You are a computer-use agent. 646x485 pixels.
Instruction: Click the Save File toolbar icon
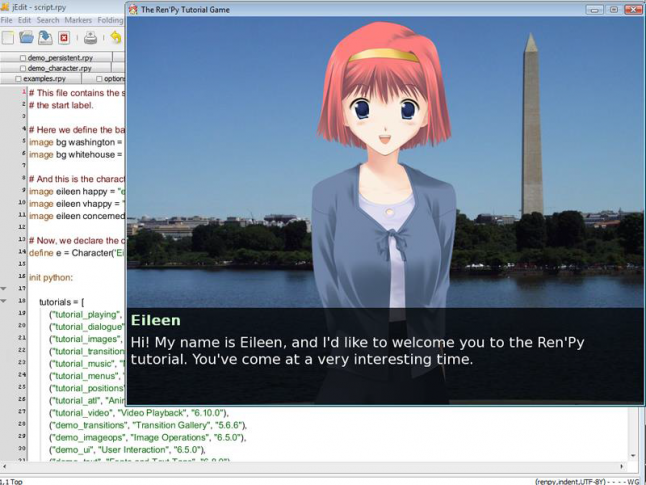click(45, 38)
